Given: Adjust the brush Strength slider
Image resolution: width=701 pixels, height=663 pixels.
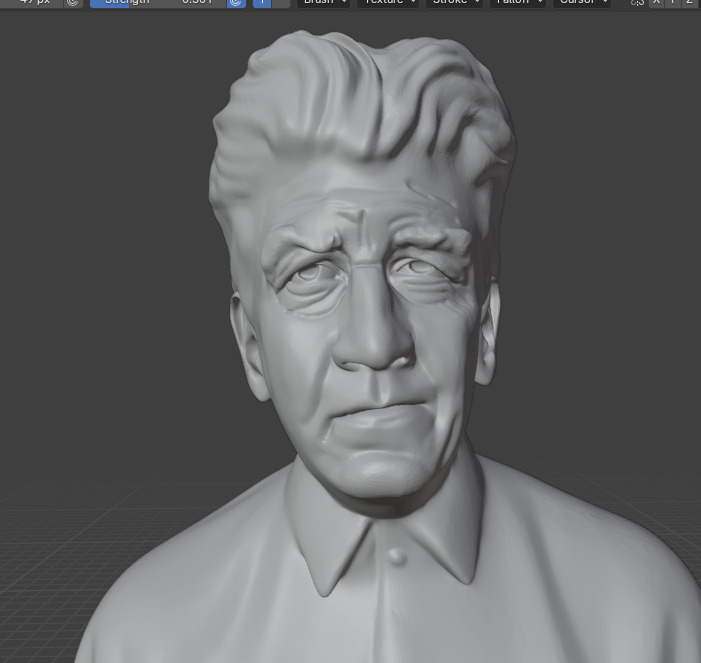Looking at the screenshot, I should [x=158, y=2].
